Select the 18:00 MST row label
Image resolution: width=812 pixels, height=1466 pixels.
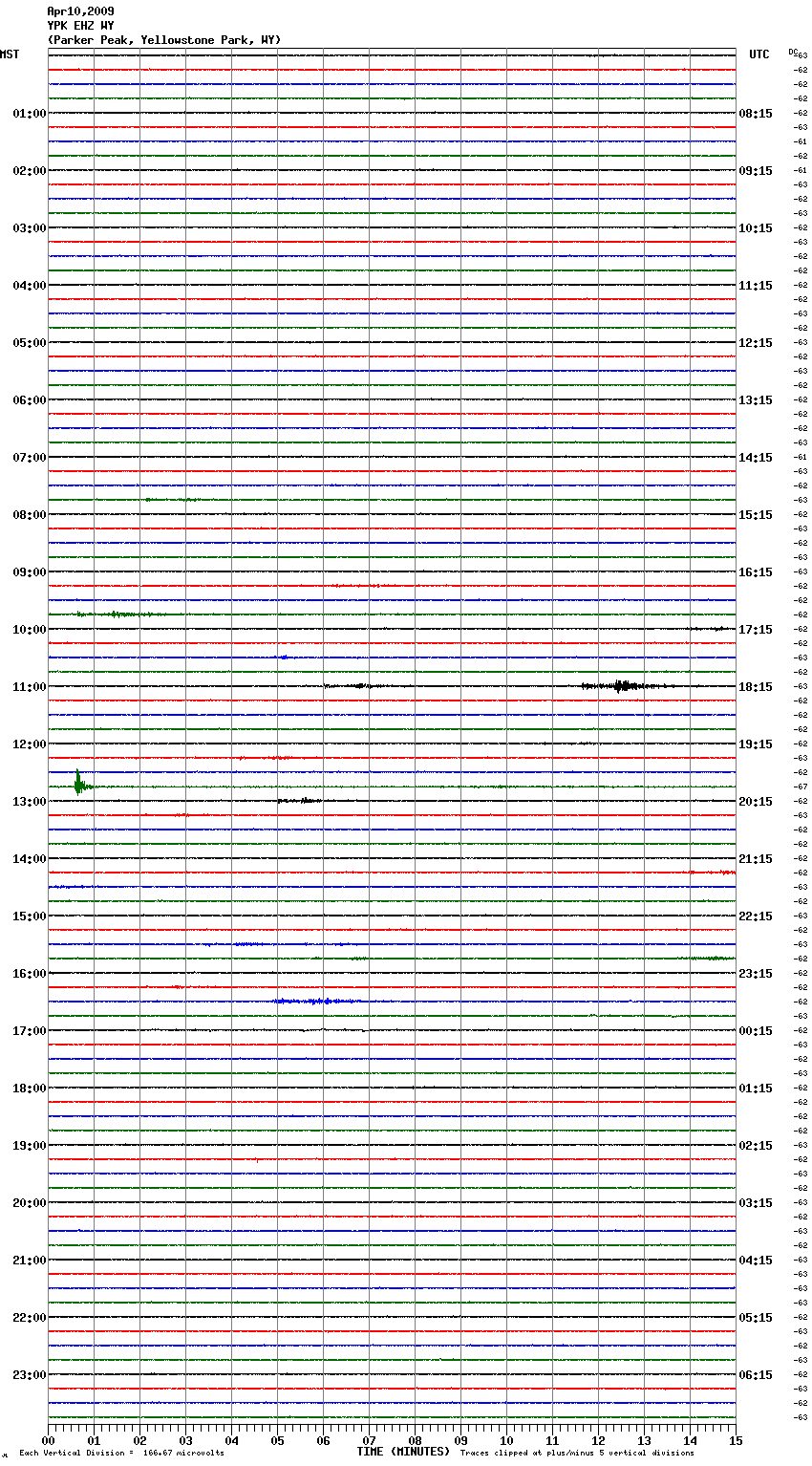coord(30,1089)
